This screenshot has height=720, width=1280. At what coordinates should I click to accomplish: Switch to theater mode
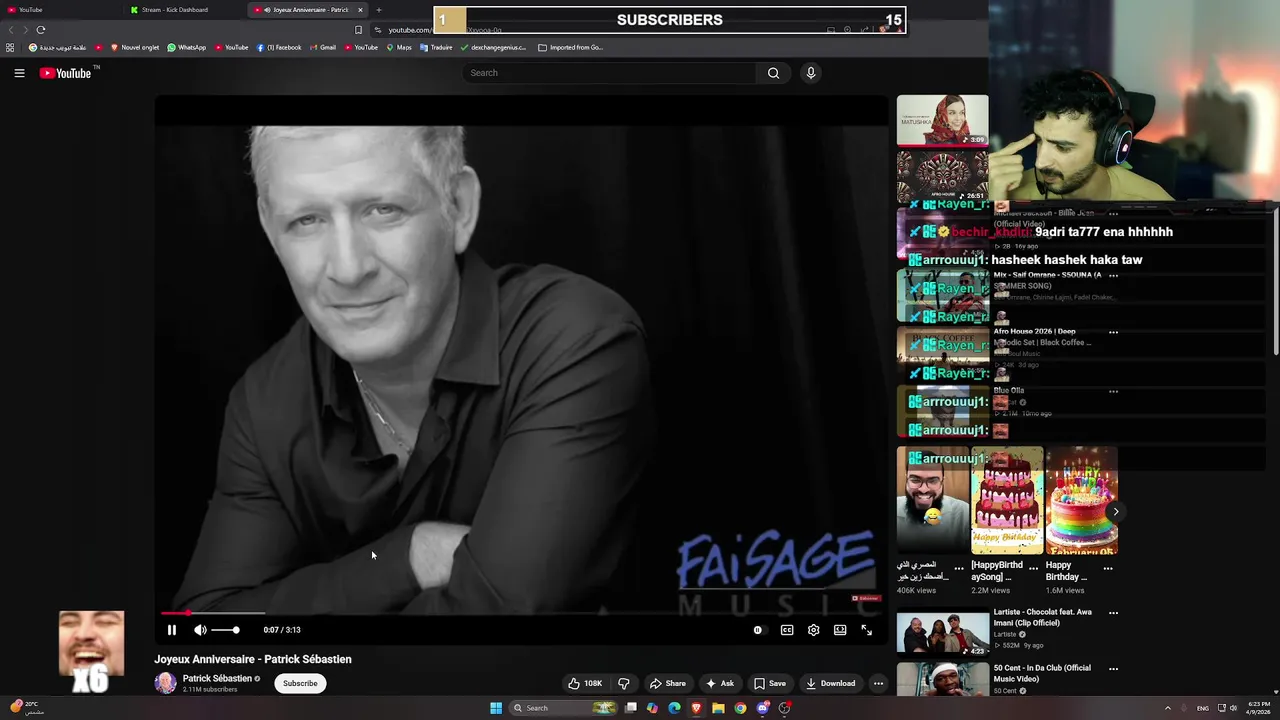click(840, 630)
